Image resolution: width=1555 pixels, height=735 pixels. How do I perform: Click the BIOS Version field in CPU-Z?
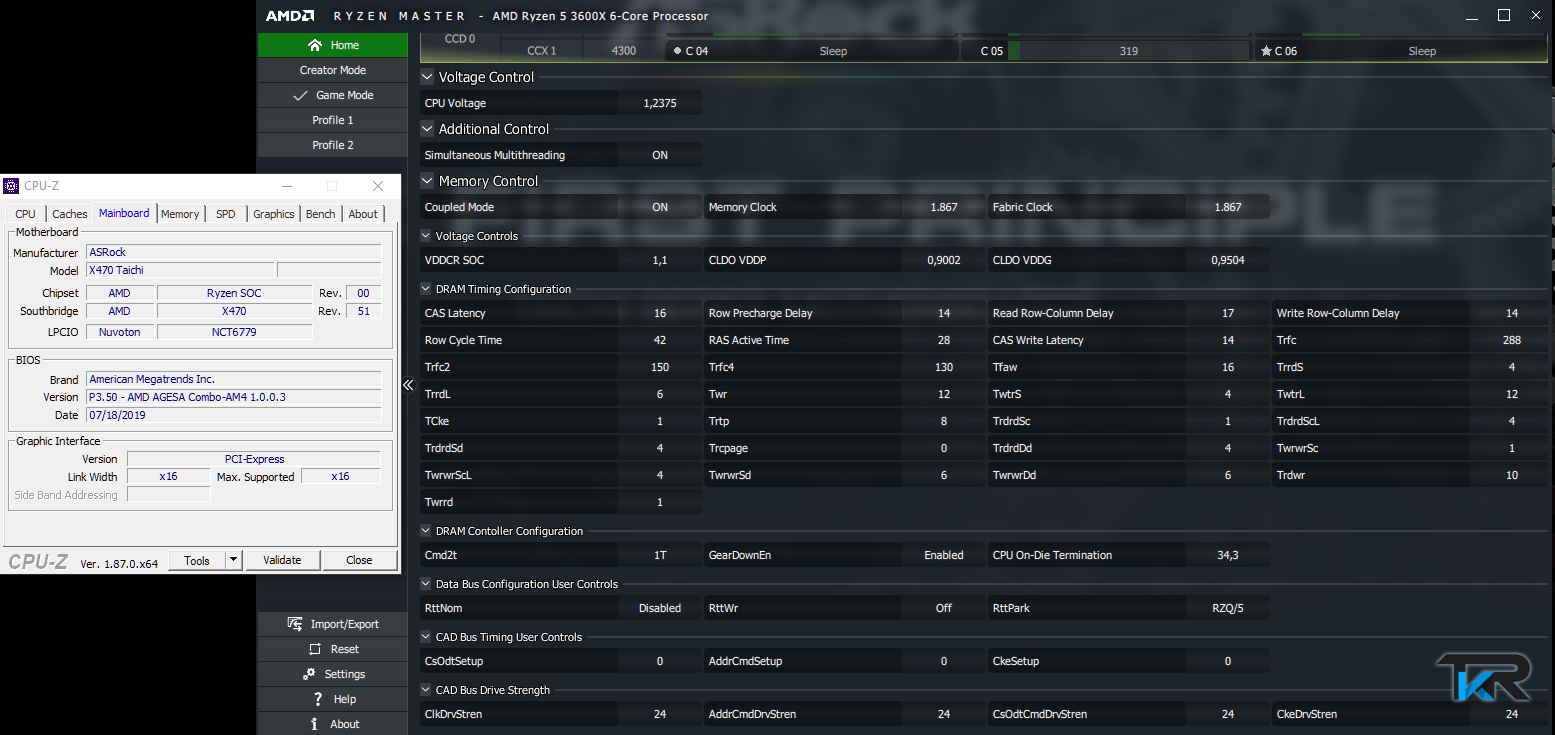point(233,397)
